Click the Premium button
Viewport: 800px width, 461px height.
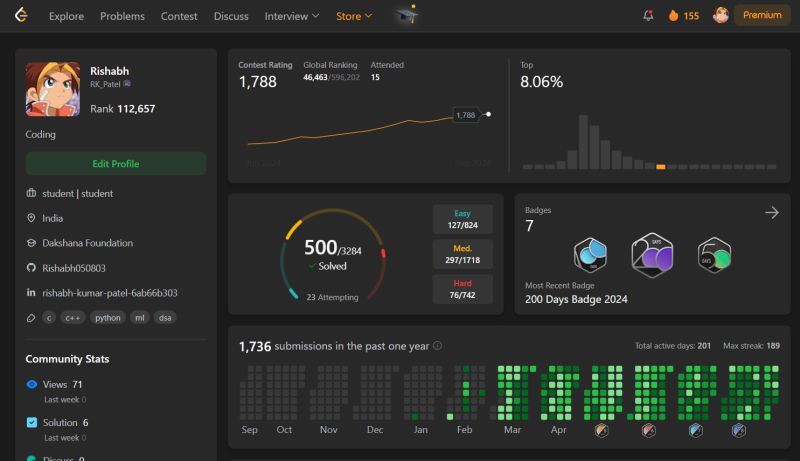[x=762, y=15]
